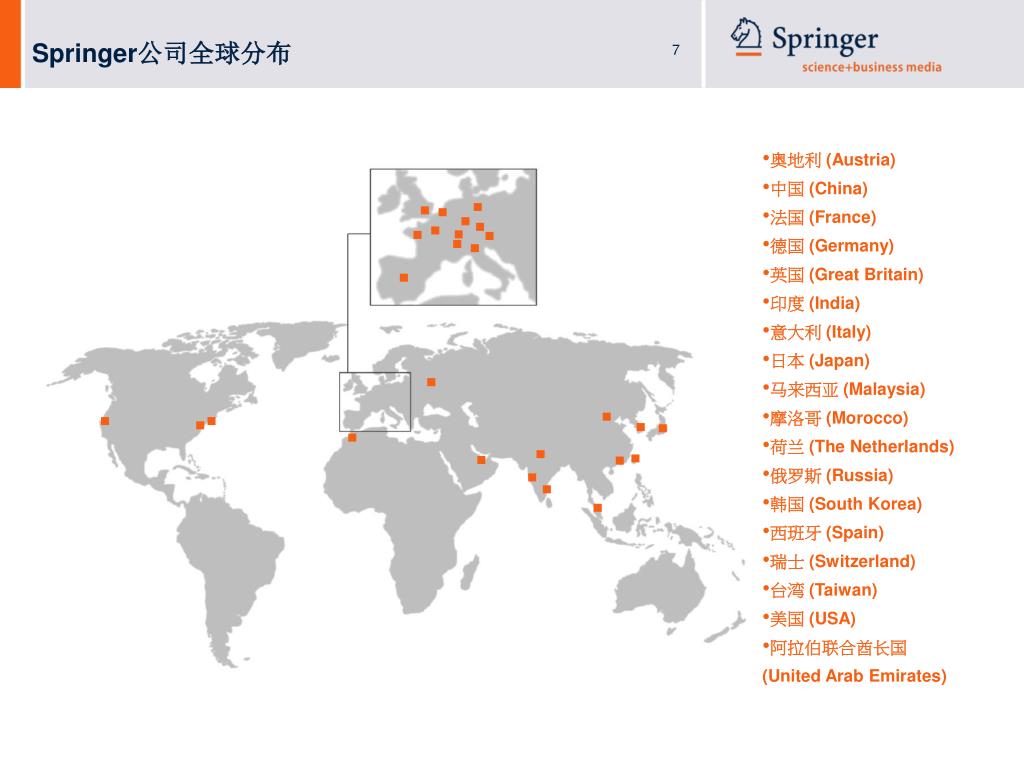Viewport: 1024px width, 768px height.
Task: Click the orange marker in Malaysia
Action: (x=598, y=508)
